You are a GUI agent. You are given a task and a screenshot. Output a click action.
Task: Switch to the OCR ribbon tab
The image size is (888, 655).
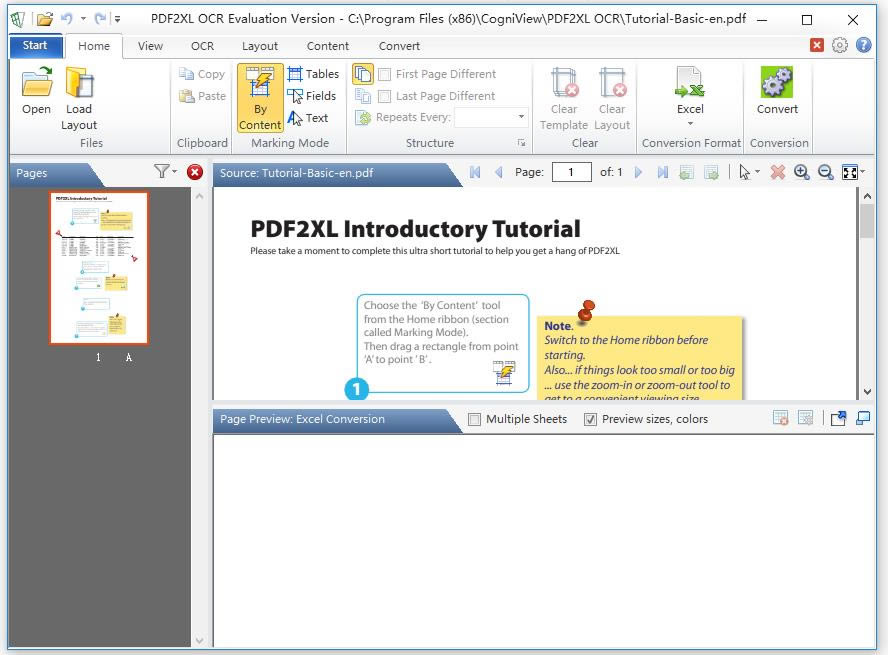coord(202,46)
